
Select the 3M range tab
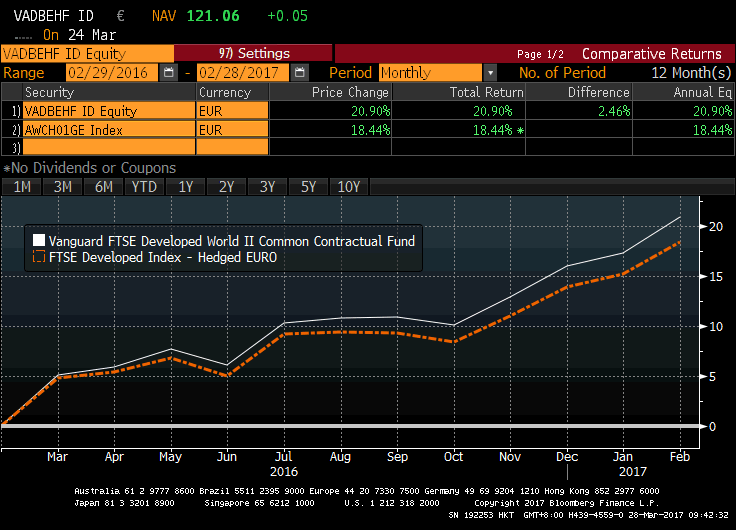(62, 187)
